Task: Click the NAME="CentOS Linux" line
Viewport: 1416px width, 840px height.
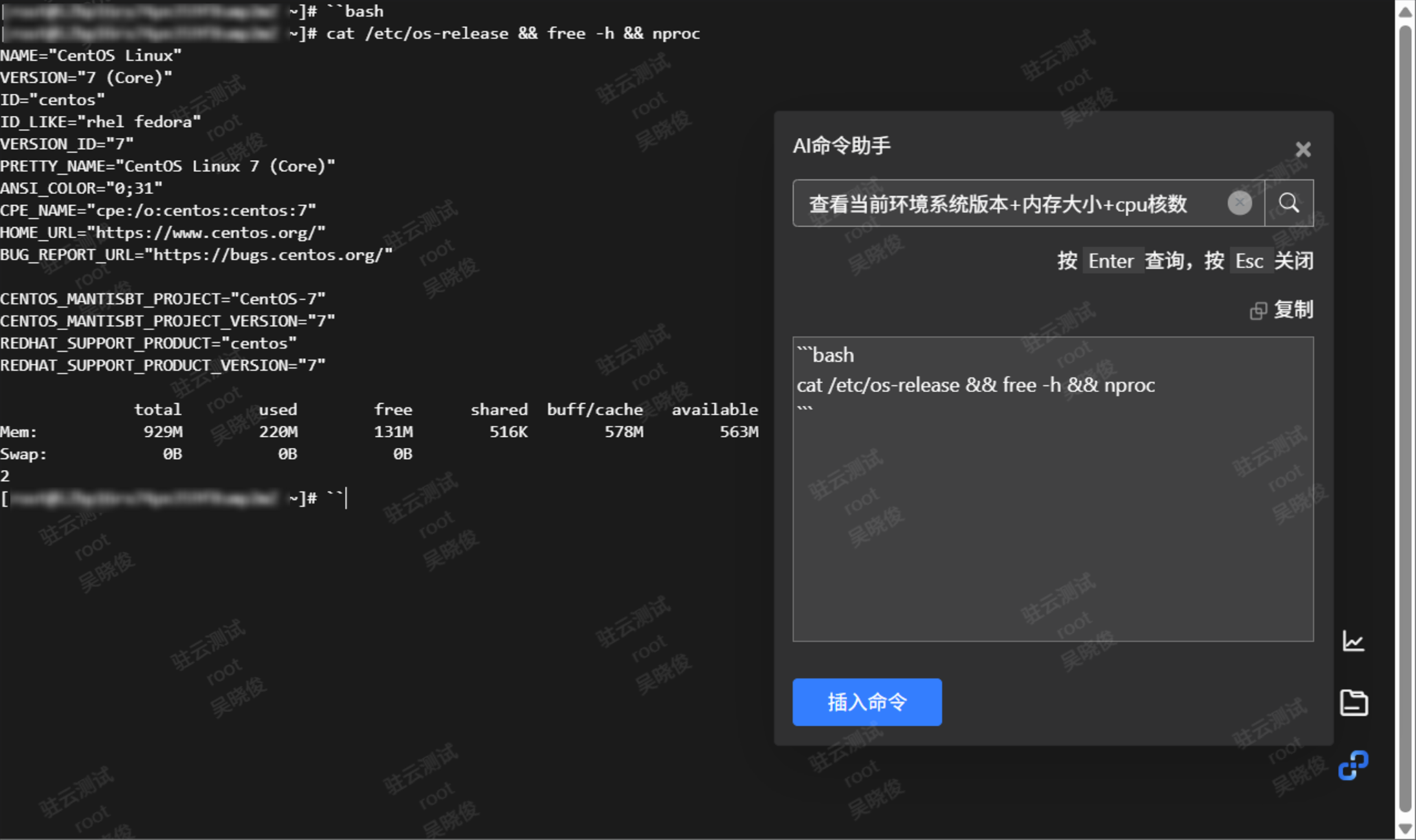Action: (91, 56)
